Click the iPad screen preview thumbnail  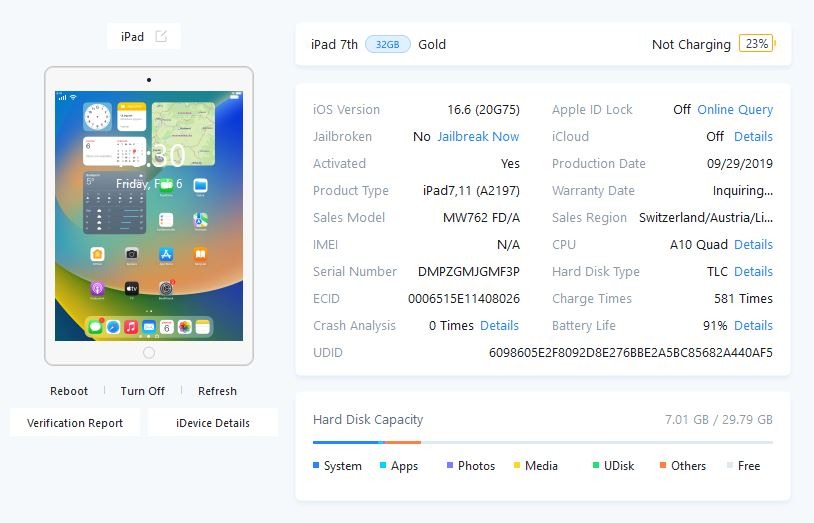click(149, 216)
